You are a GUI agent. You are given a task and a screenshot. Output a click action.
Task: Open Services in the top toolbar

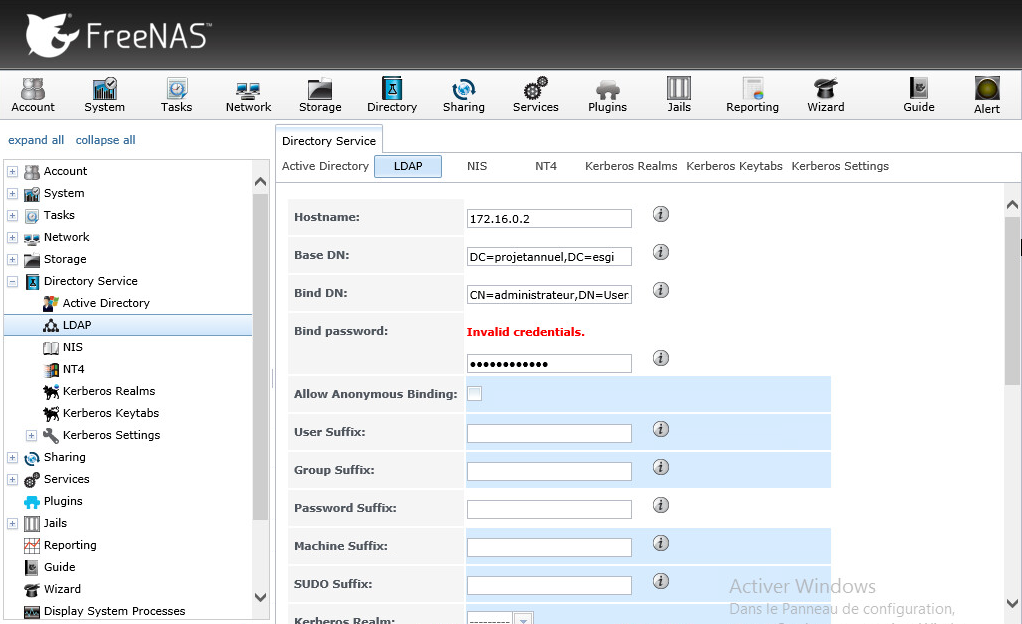535,95
